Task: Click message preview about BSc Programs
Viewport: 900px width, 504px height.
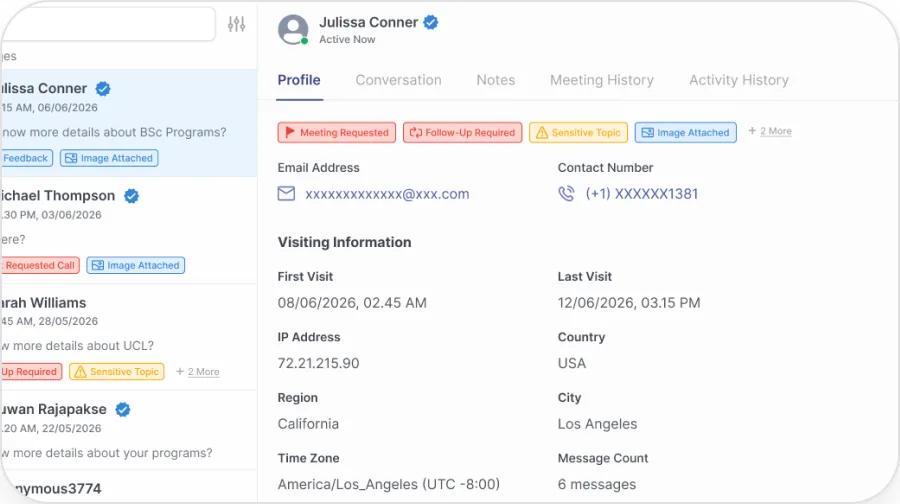Action: click(x=114, y=132)
